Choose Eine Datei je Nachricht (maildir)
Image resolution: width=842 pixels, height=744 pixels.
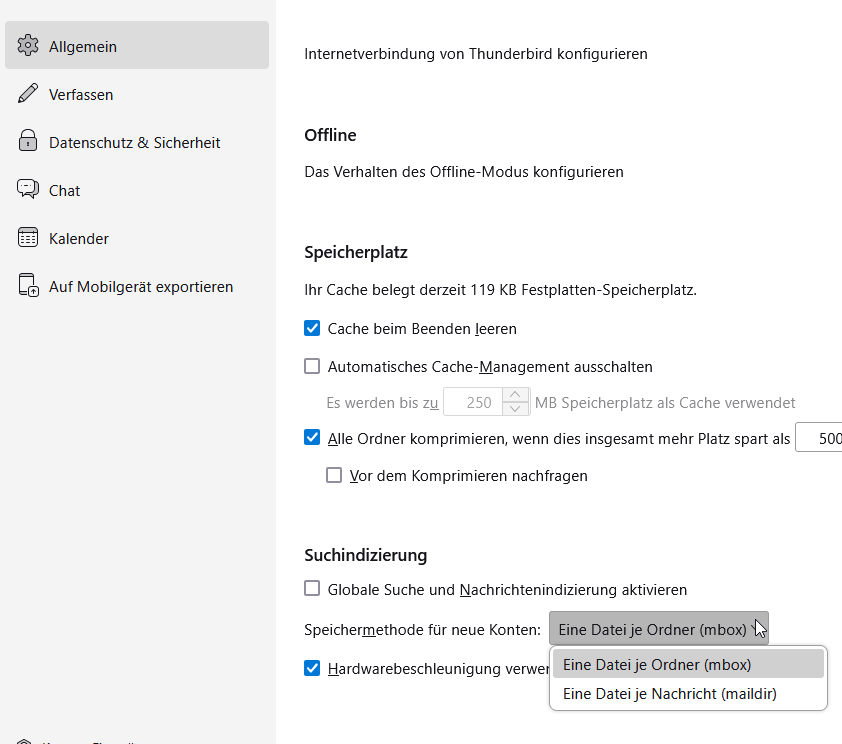point(669,693)
